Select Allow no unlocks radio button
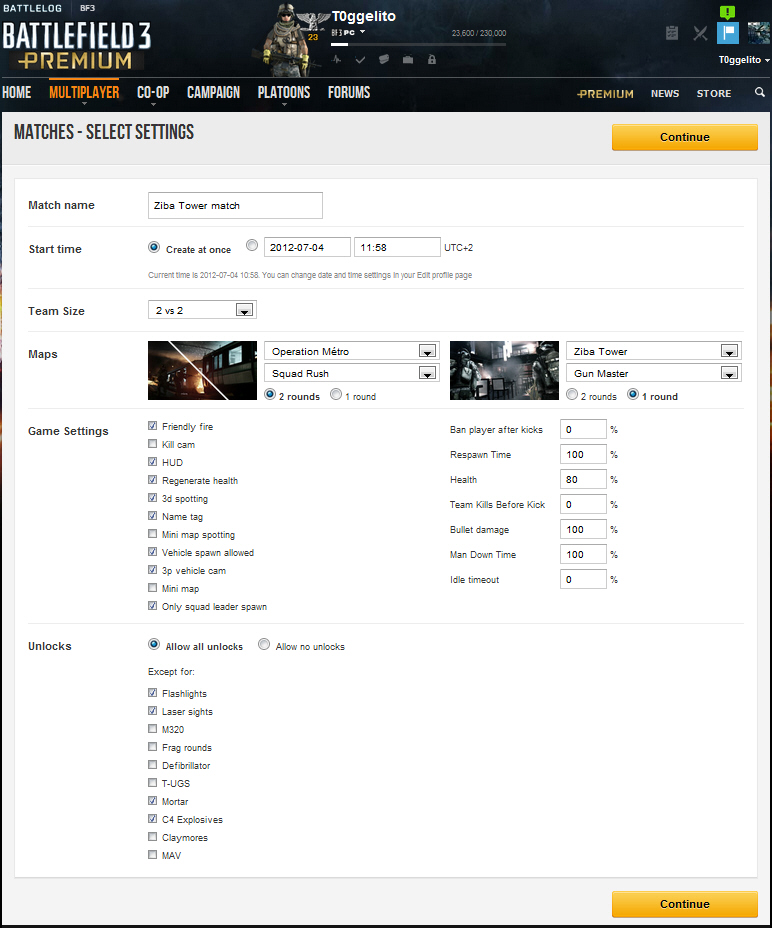Screen dimensions: 772x928 click(x=264, y=644)
